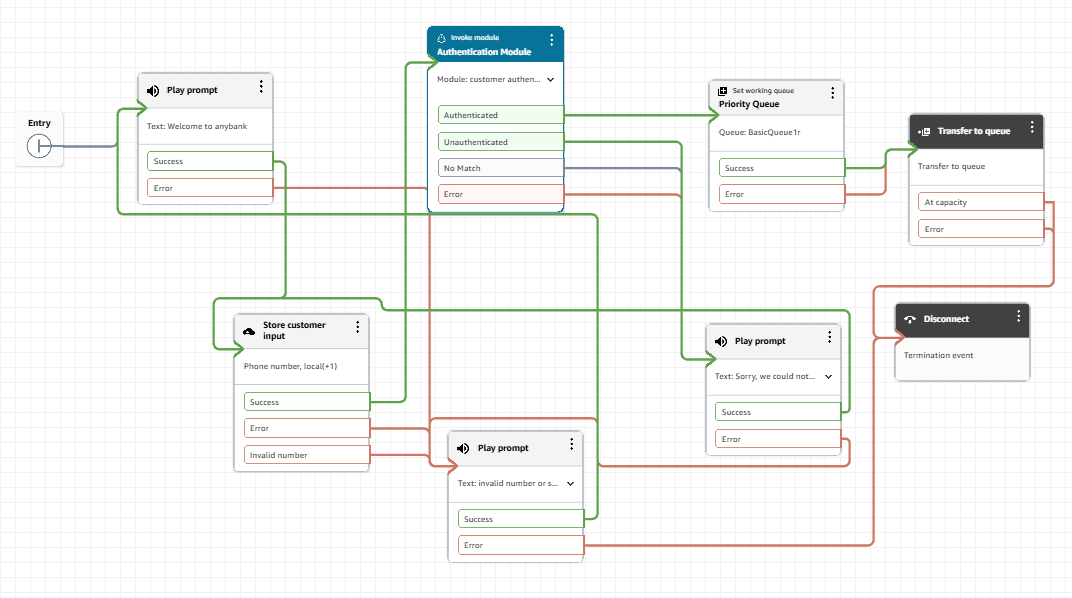Image resolution: width=1072 pixels, height=598 pixels.
Task: Select the Unauthenticated output branch
Action: click(499, 141)
